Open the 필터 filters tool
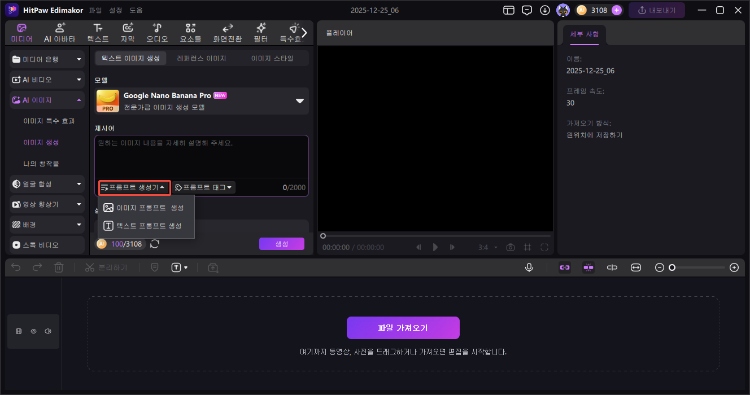This screenshot has width=750, height=395. [x=261, y=33]
